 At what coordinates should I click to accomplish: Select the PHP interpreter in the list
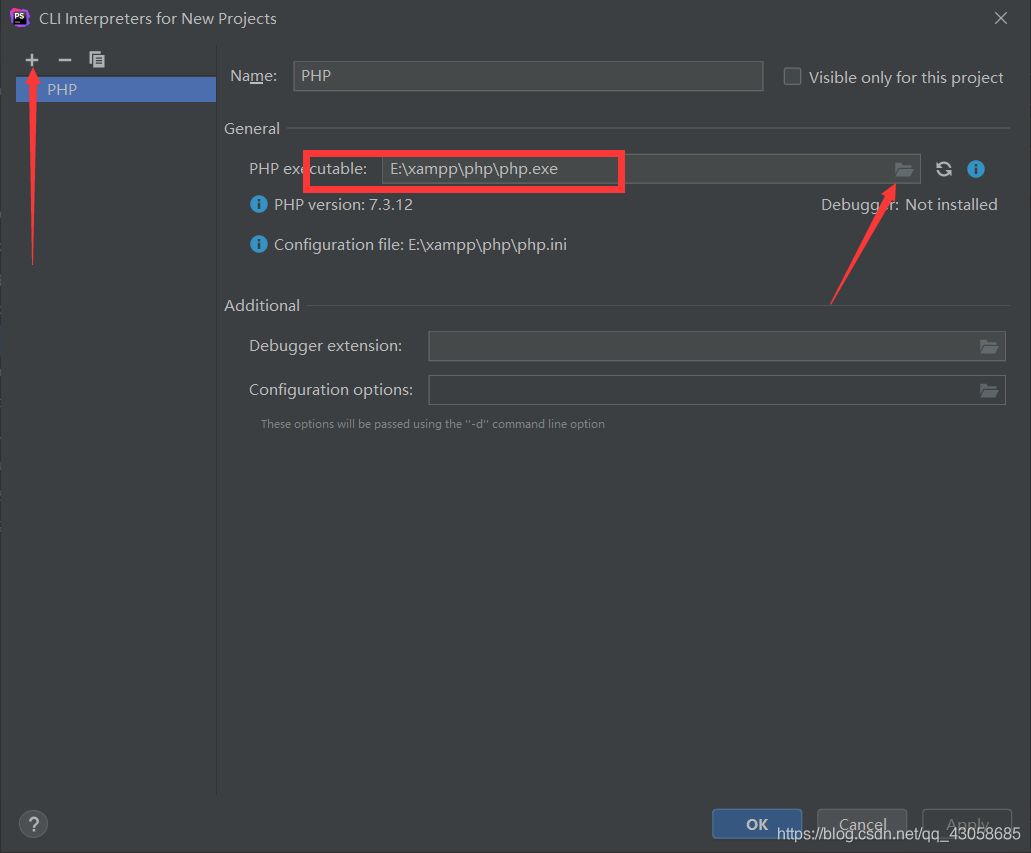116,89
